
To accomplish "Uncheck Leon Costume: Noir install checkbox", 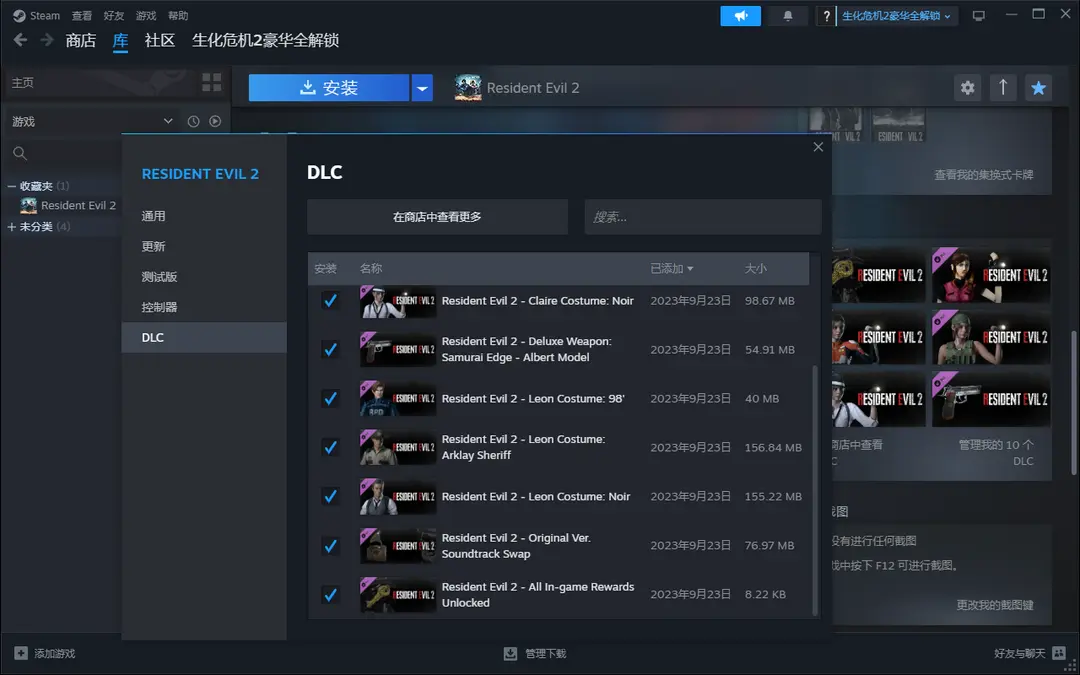I will [x=331, y=496].
